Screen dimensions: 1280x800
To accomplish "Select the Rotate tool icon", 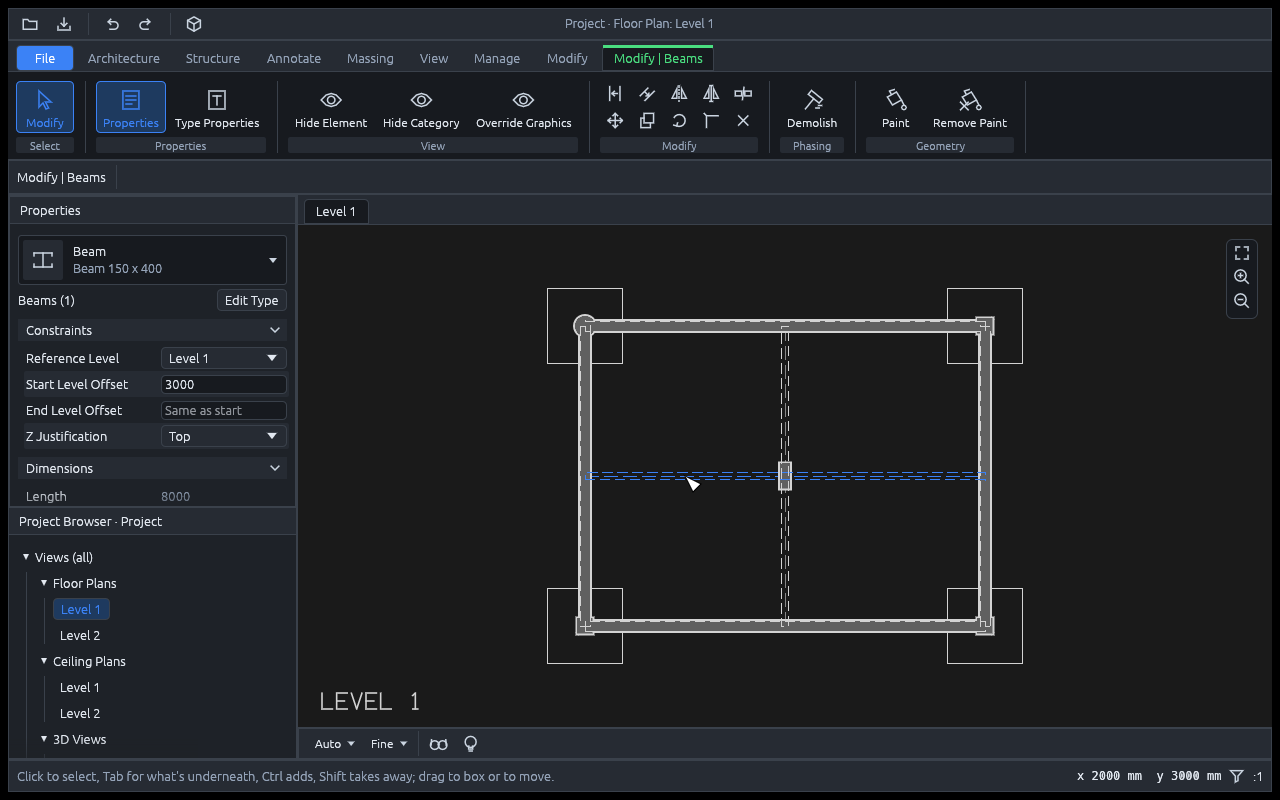I will point(679,121).
